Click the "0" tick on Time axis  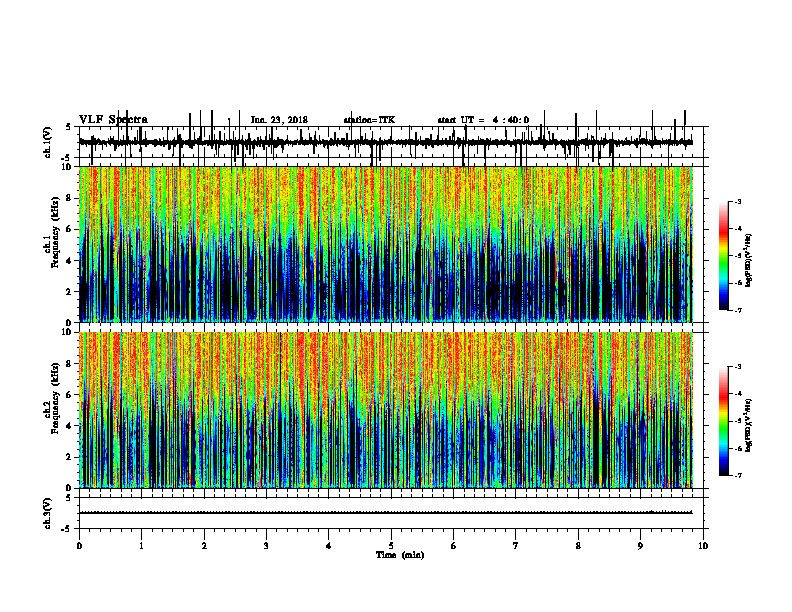(x=79, y=546)
